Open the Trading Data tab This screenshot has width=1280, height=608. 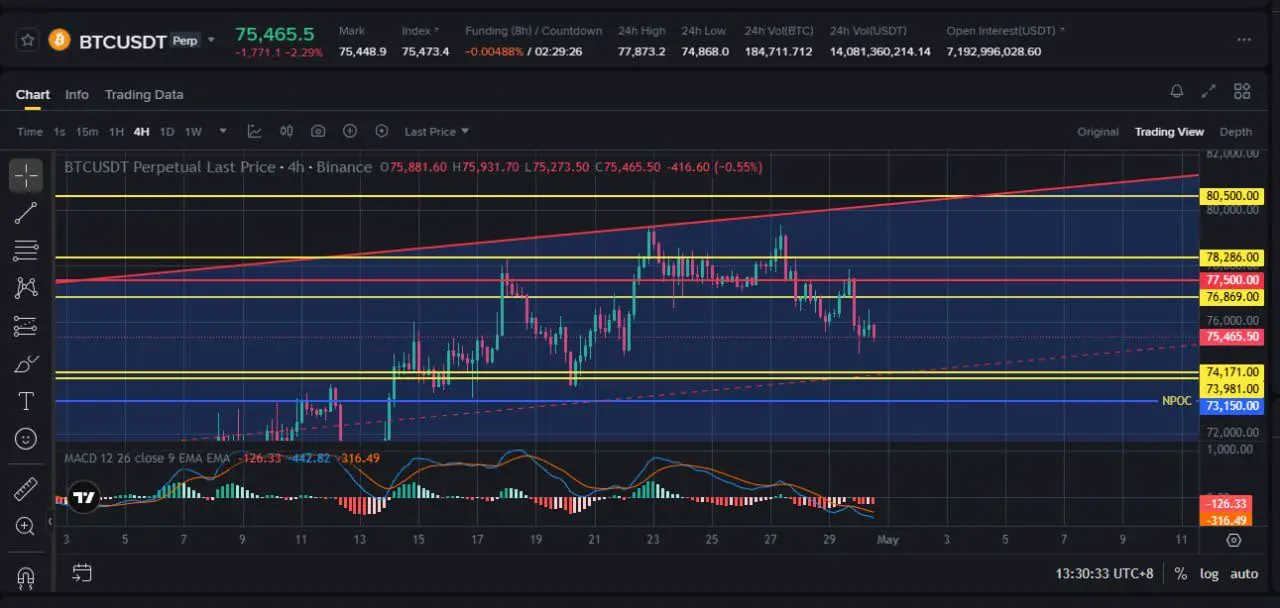point(144,94)
